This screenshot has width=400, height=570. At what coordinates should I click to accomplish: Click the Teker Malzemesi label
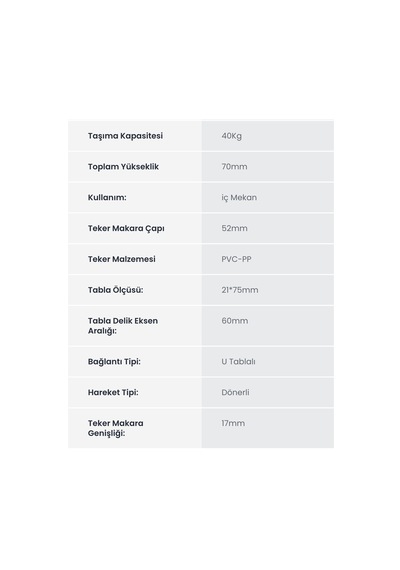tap(121, 259)
